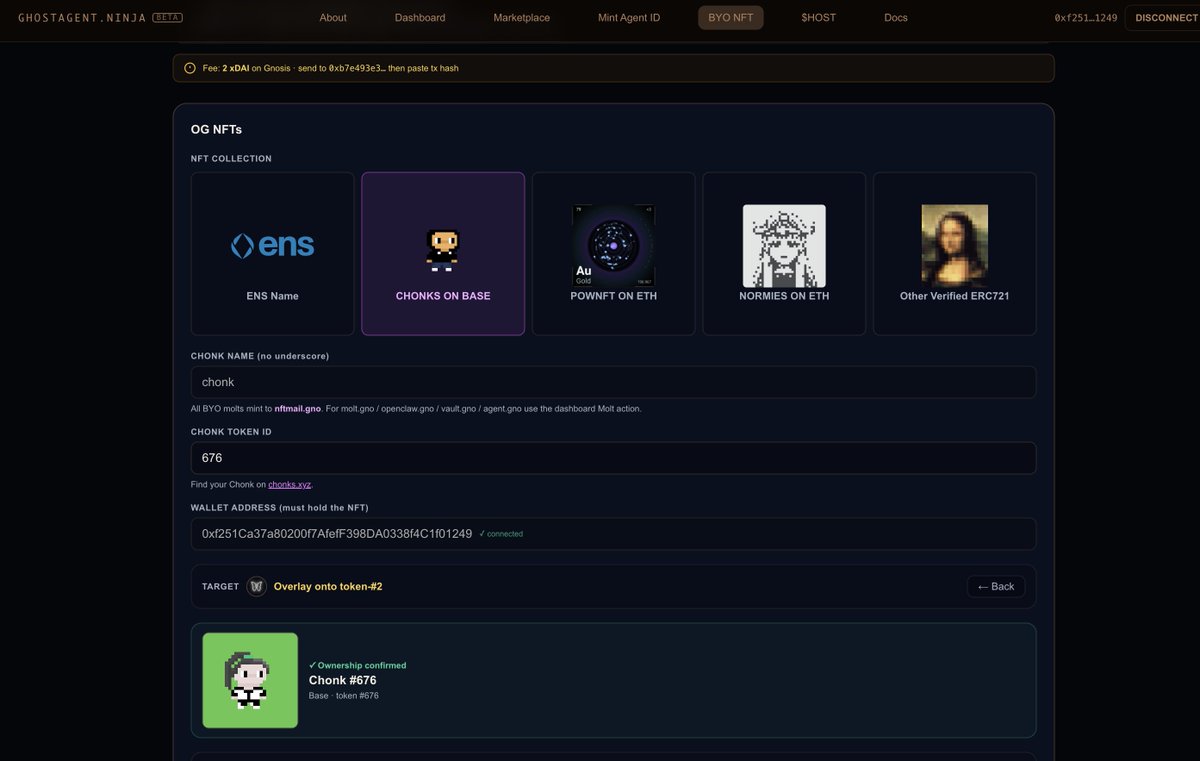Open the Marketplace page
The height and width of the screenshot is (761, 1200).
coord(521,18)
